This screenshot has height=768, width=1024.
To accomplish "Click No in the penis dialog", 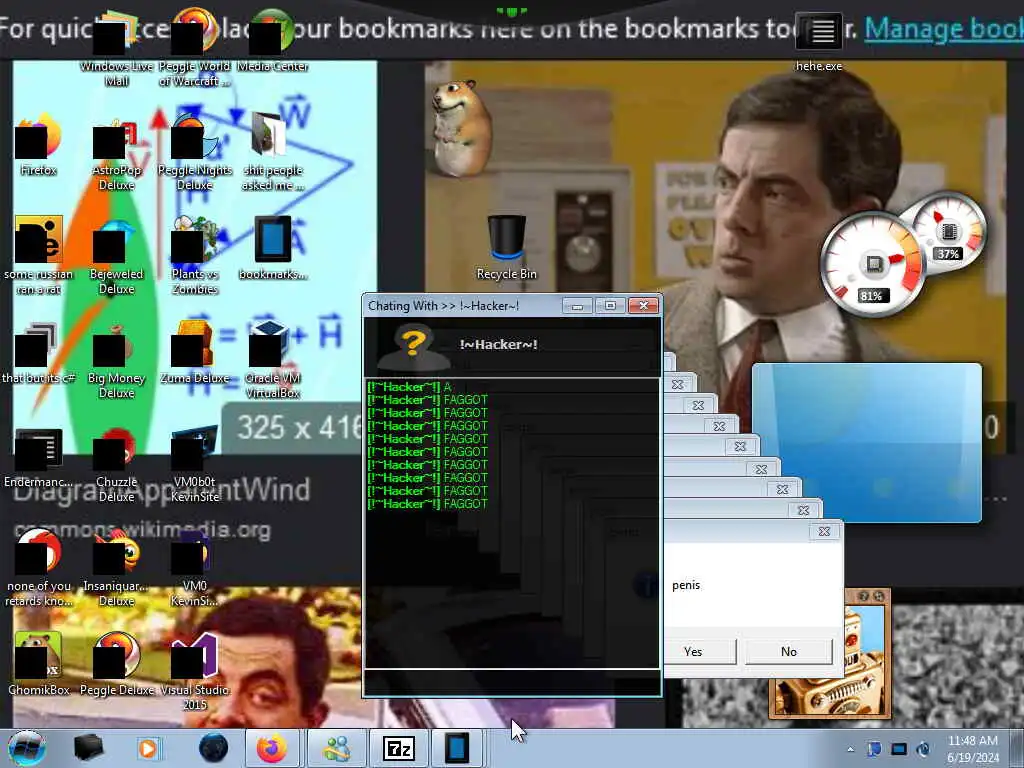I will coord(789,651).
